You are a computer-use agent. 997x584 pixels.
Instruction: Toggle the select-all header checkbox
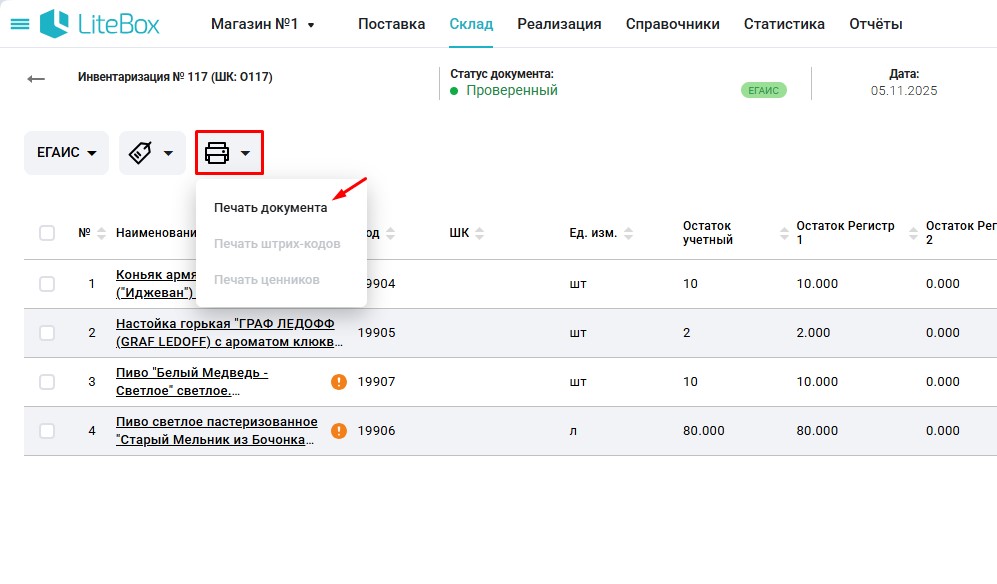tap(47, 233)
